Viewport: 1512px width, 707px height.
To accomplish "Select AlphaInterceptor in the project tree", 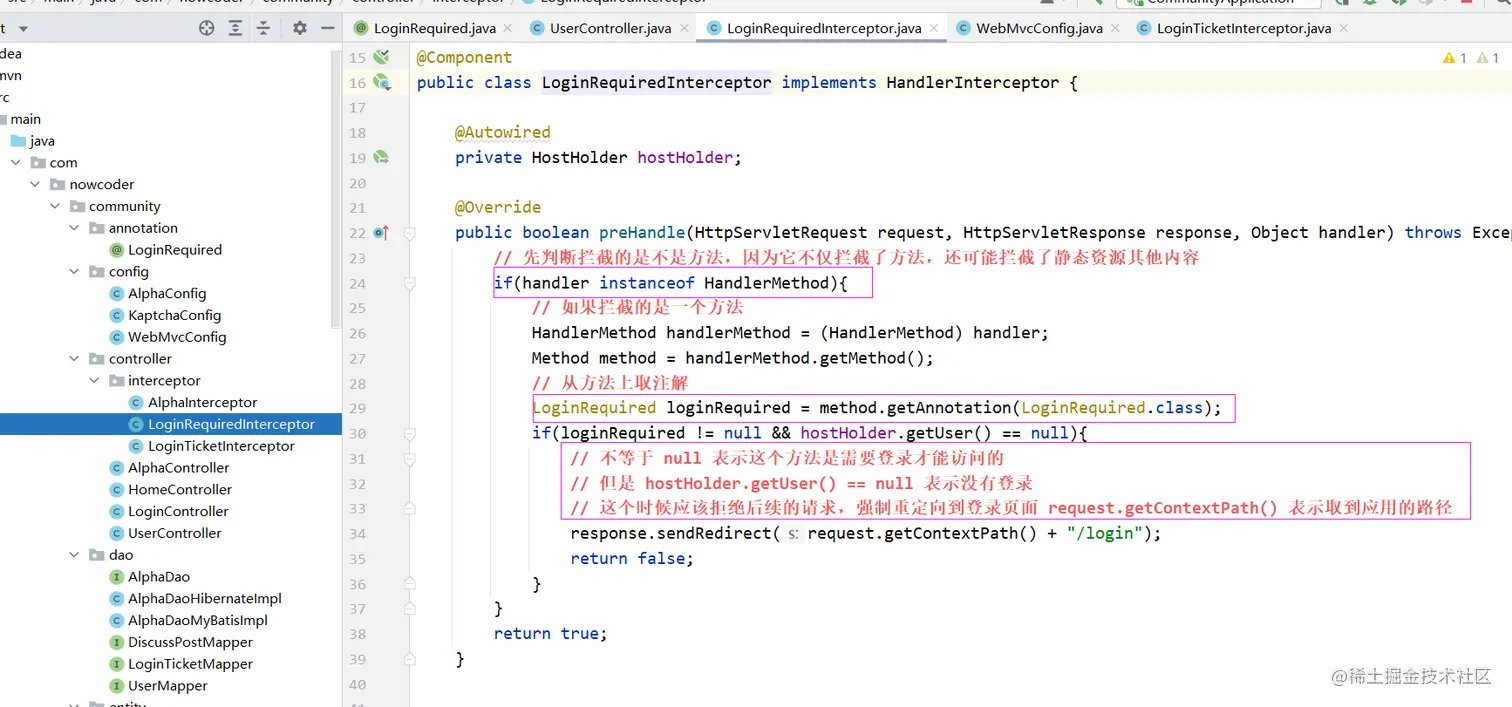I will [x=203, y=403].
